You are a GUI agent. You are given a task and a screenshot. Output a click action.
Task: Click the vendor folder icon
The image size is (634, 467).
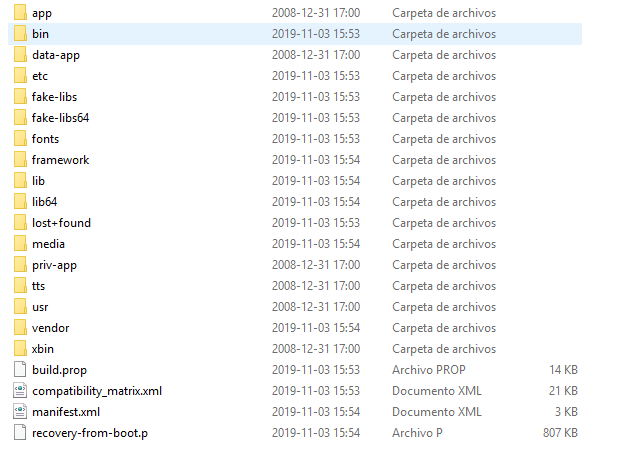point(20,328)
